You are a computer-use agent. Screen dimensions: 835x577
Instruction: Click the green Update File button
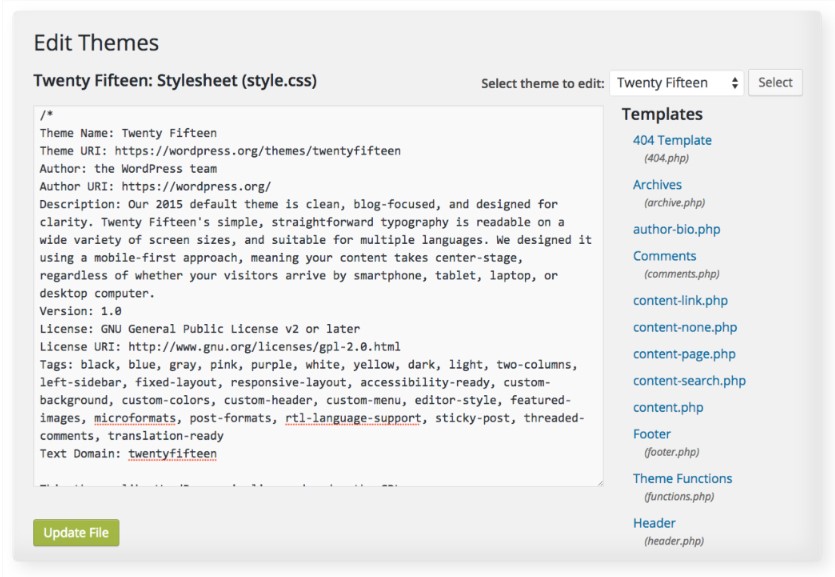(76, 532)
